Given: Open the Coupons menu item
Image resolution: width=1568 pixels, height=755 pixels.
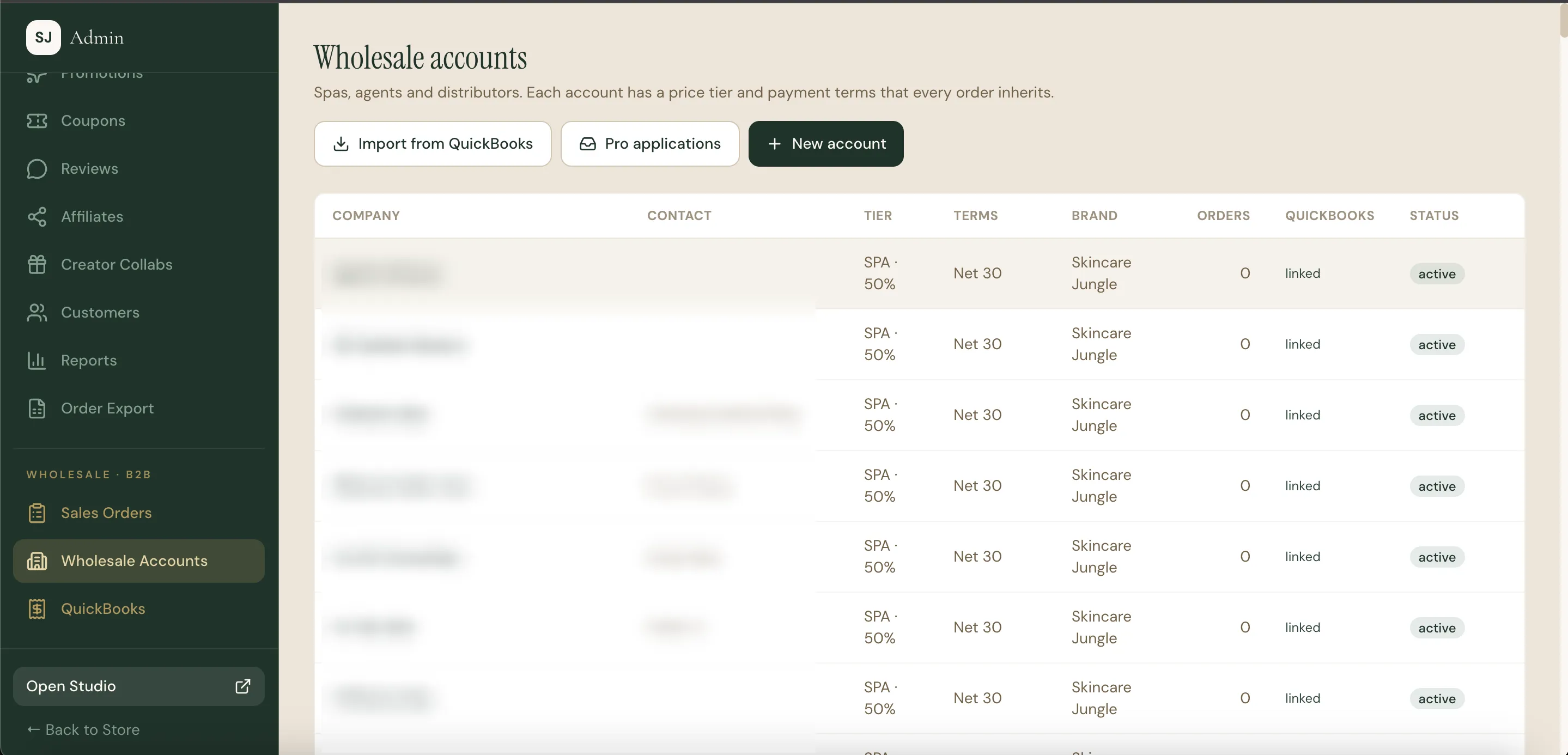Looking at the screenshot, I should [139, 120].
